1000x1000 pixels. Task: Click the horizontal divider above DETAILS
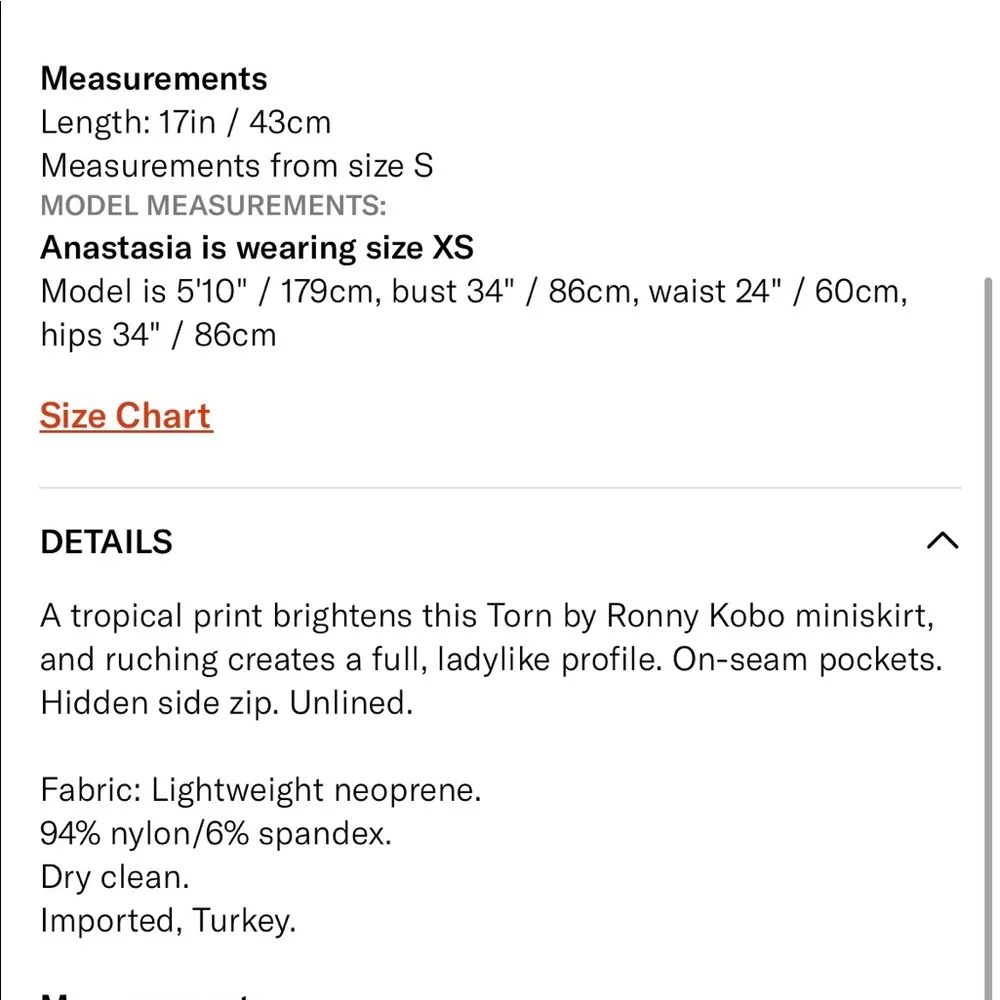click(499, 488)
